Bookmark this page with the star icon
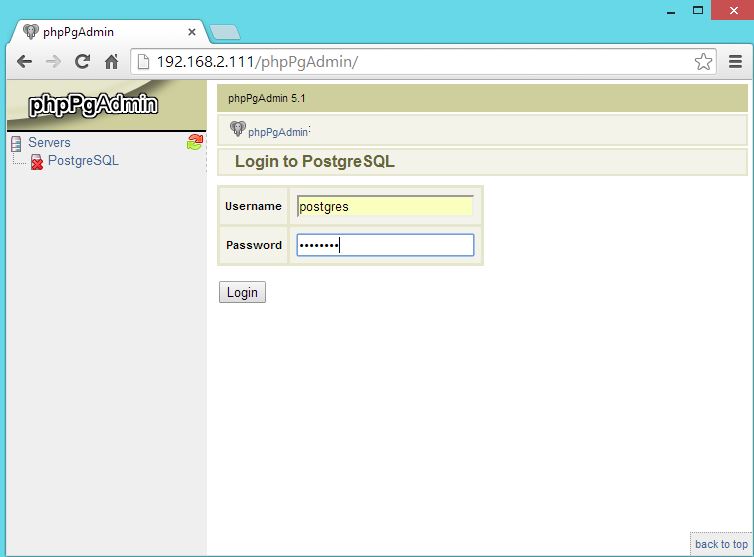The height and width of the screenshot is (557, 754). [x=703, y=62]
